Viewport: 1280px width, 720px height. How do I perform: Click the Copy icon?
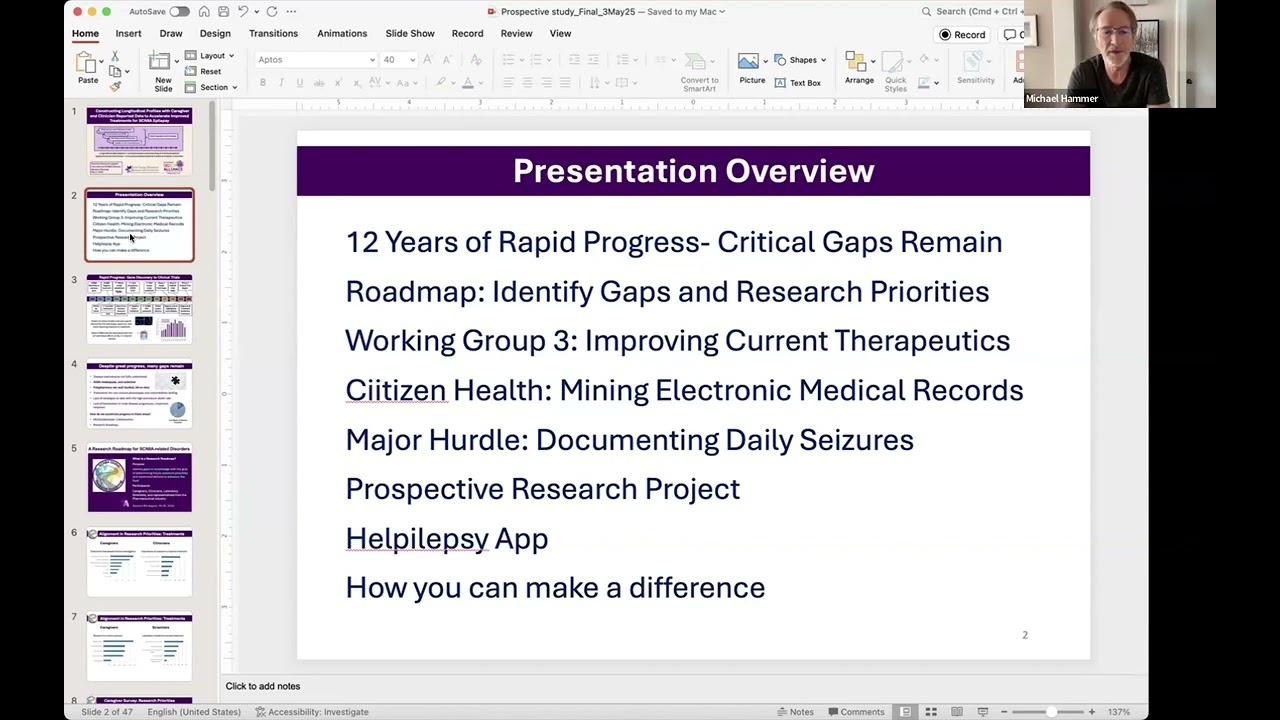coord(115,72)
